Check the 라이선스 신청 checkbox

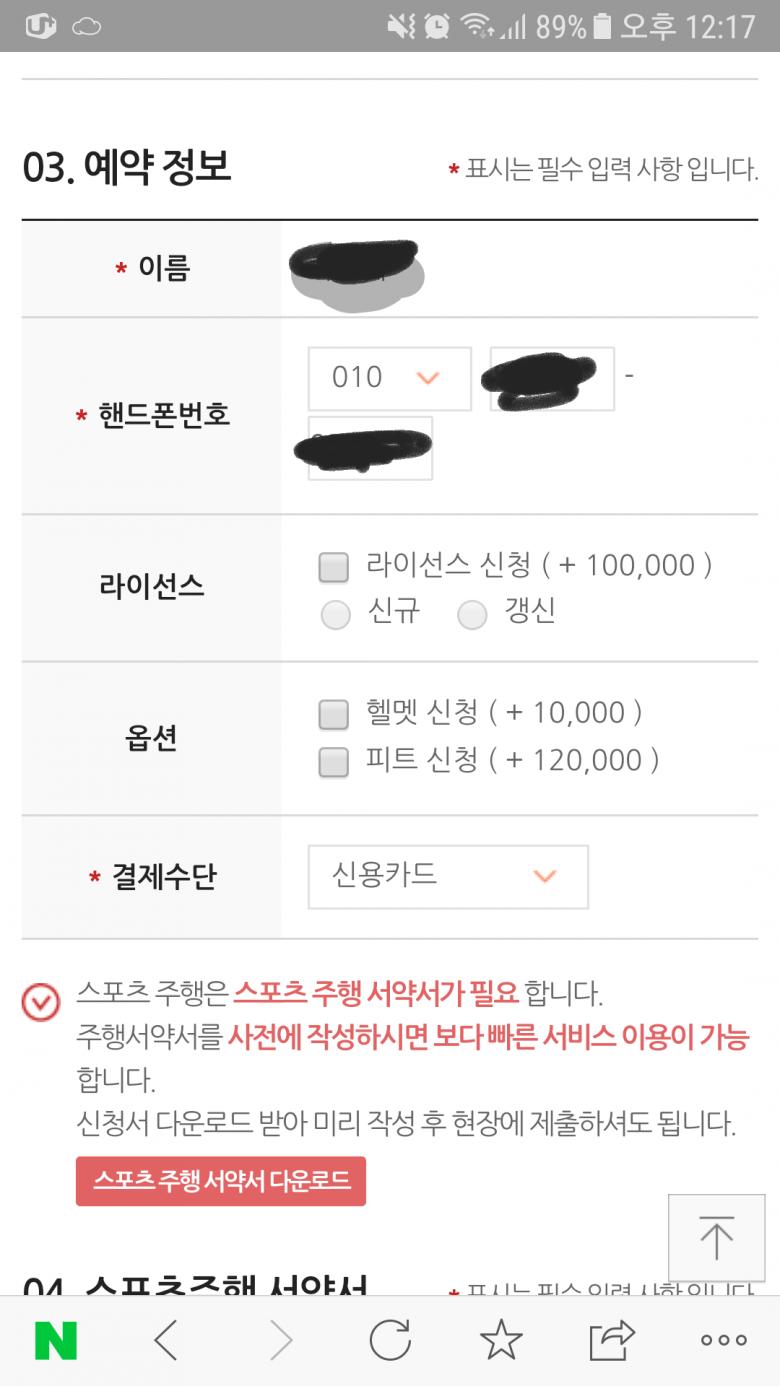click(x=334, y=567)
